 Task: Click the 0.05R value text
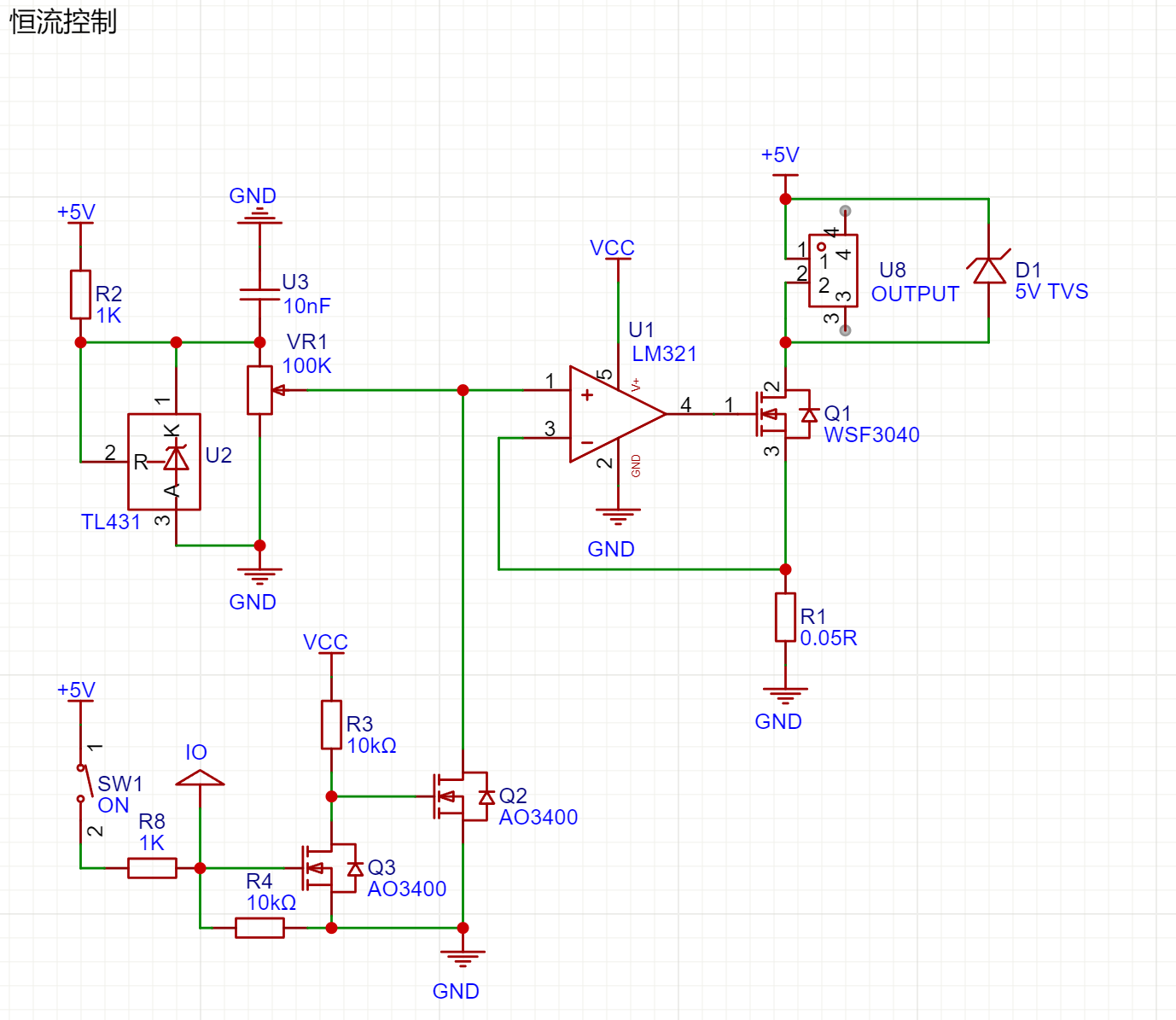click(x=828, y=638)
